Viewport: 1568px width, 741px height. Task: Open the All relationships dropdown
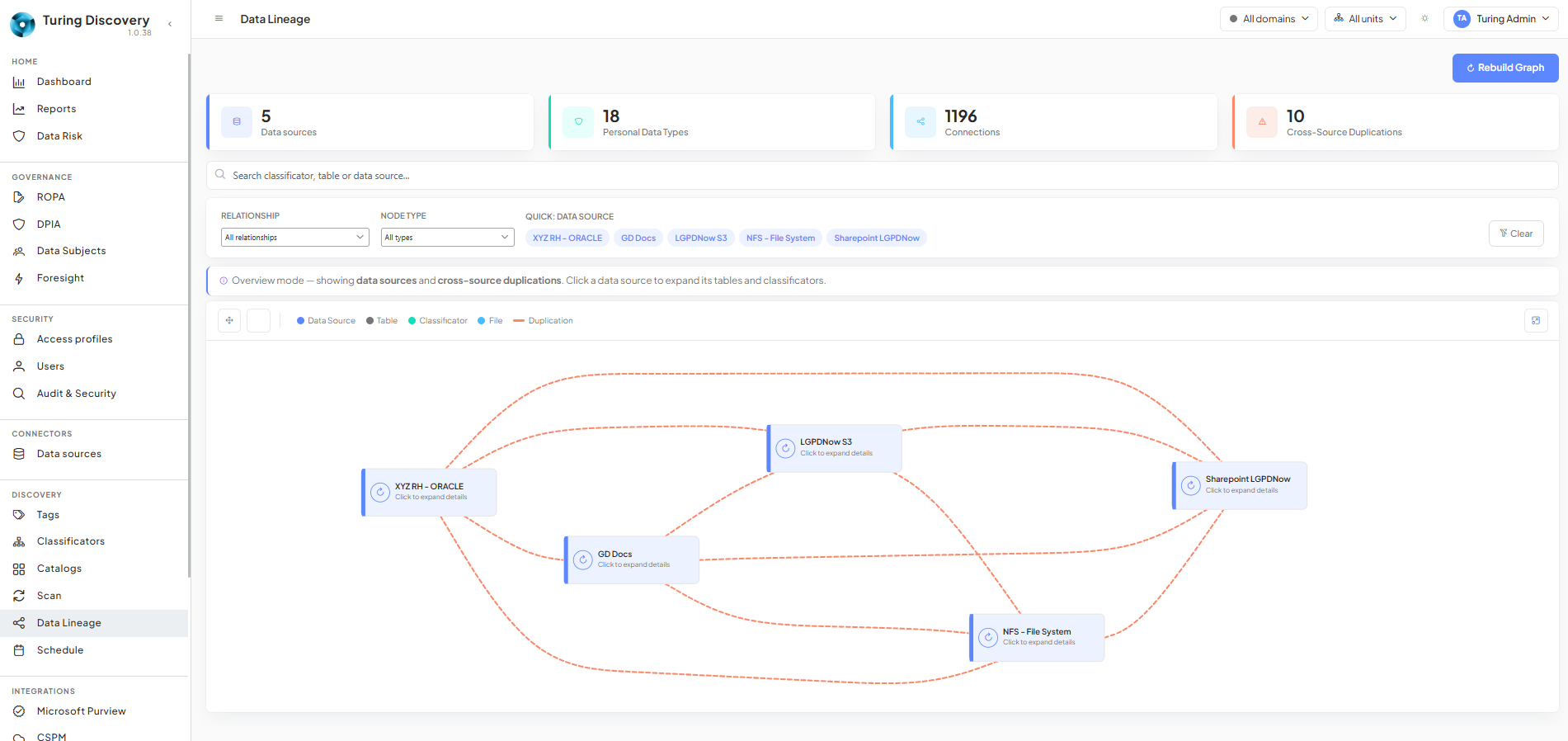(294, 238)
